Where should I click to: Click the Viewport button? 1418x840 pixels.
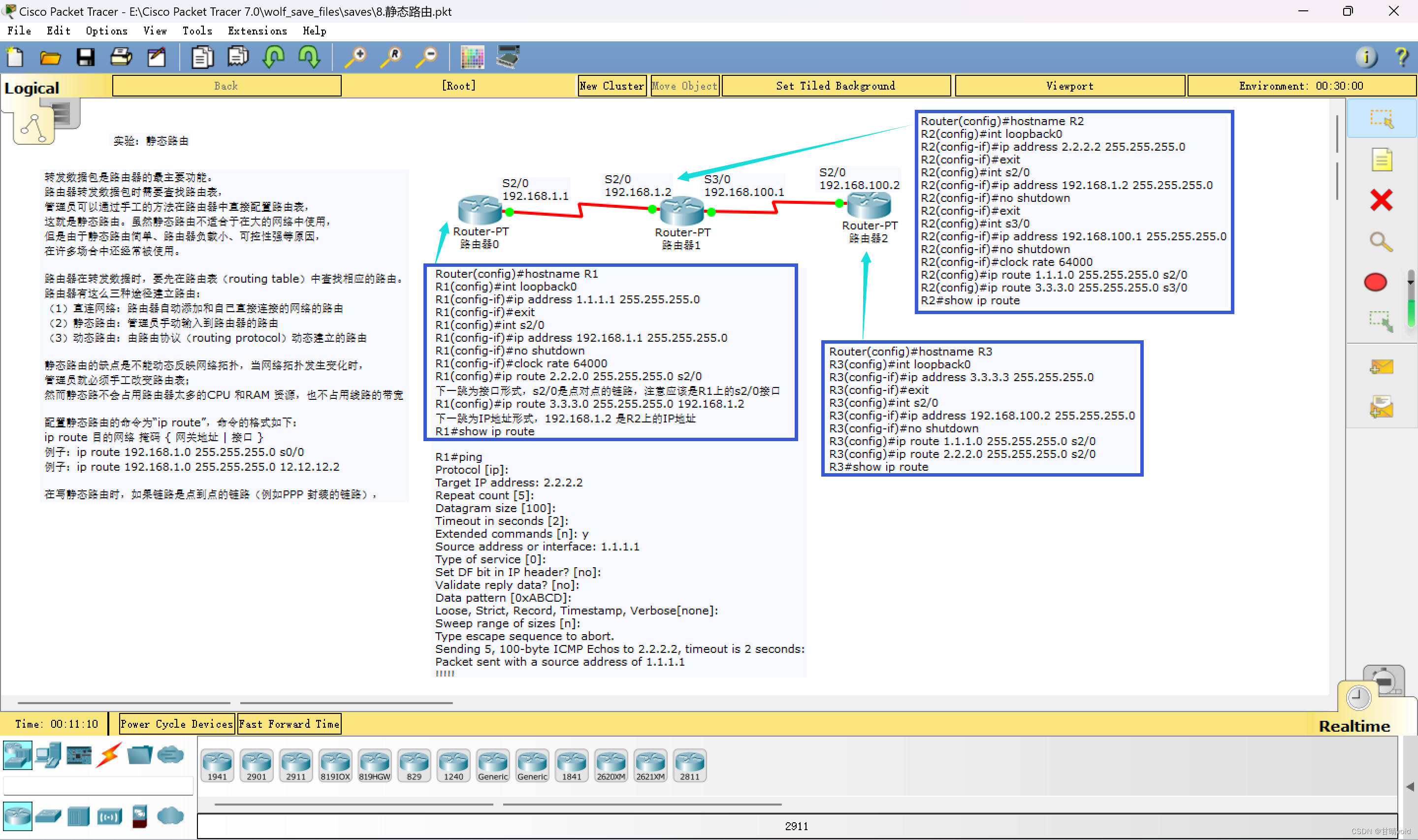(x=1069, y=86)
